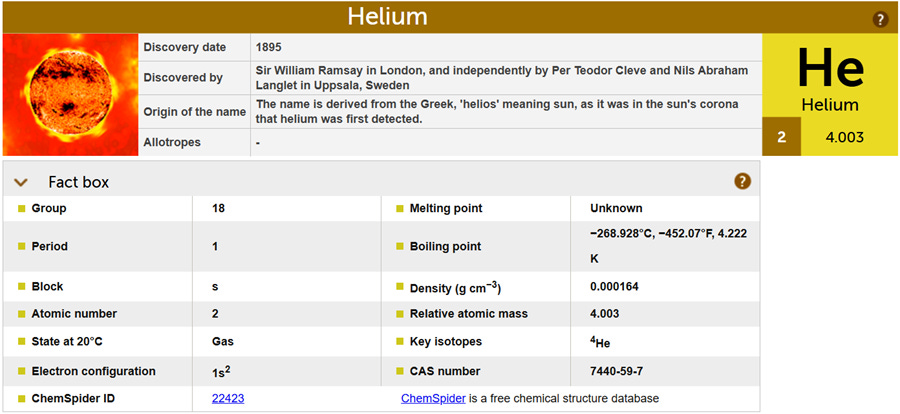Select the Origin of the name label
Screen dimensions: 900x414
click(x=195, y=112)
